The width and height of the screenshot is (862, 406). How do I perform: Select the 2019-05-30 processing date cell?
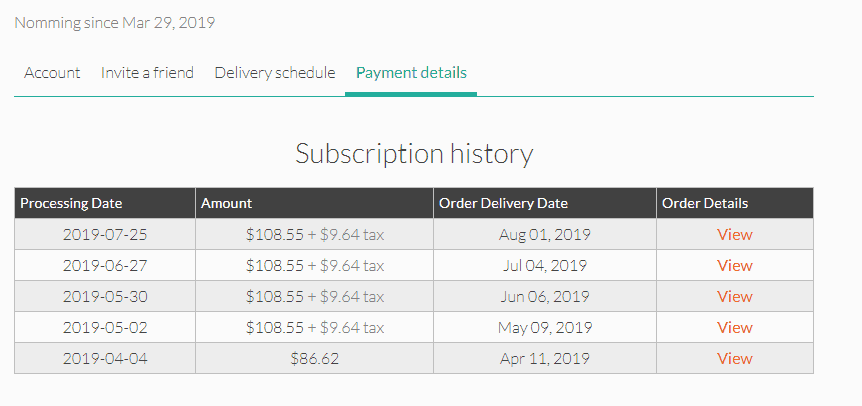(x=105, y=297)
